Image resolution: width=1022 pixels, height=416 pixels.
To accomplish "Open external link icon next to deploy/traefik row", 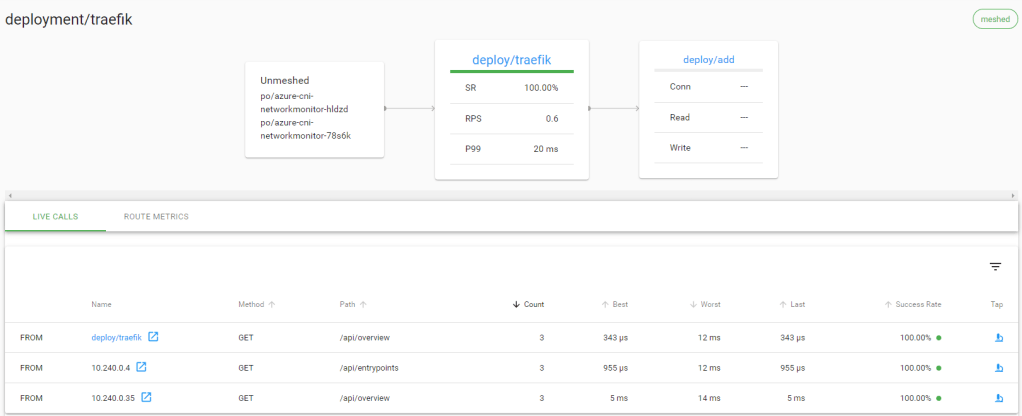I will coord(153,337).
